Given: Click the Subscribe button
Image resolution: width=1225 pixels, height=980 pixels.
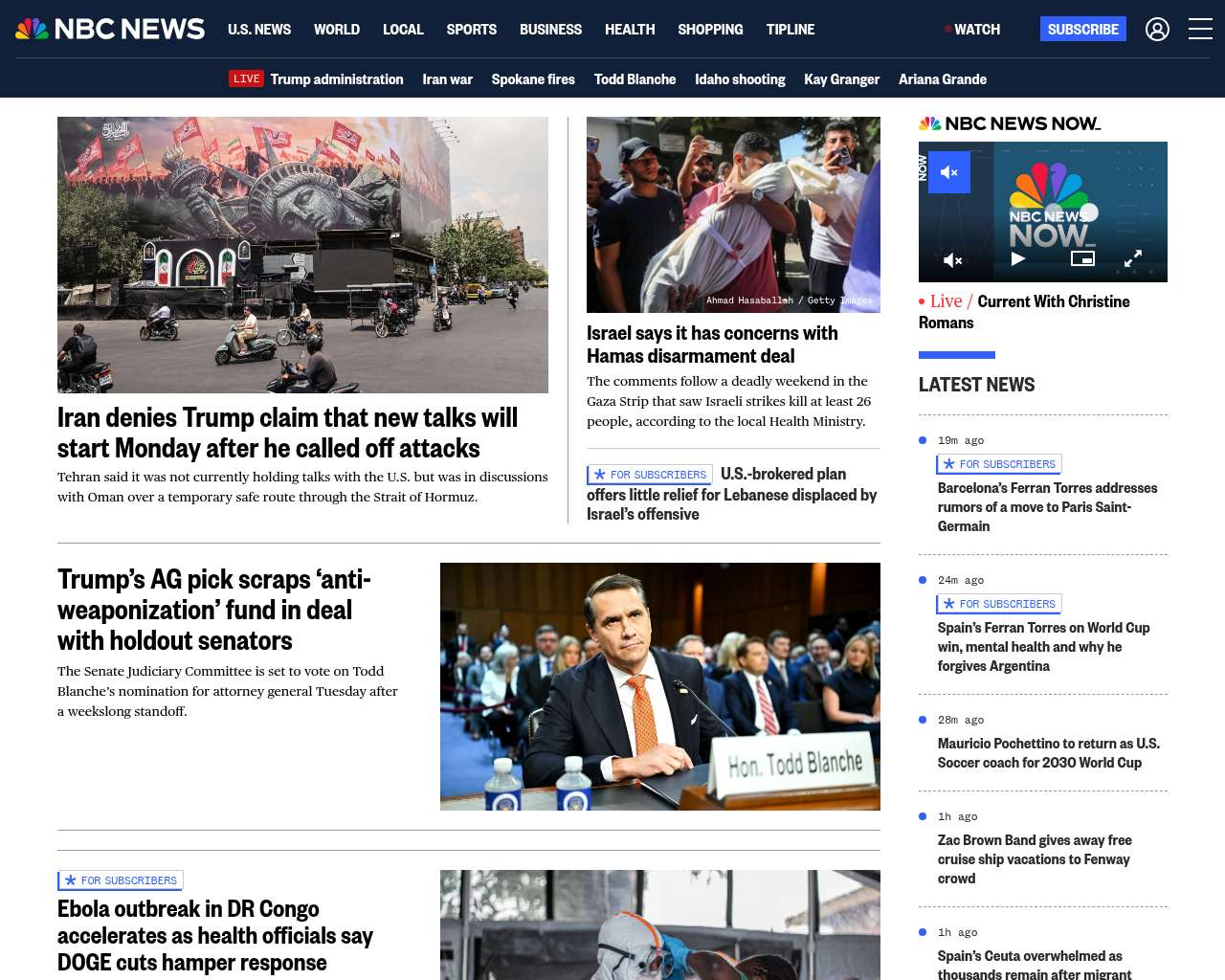Looking at the screenshot, I should point(1083,29).
